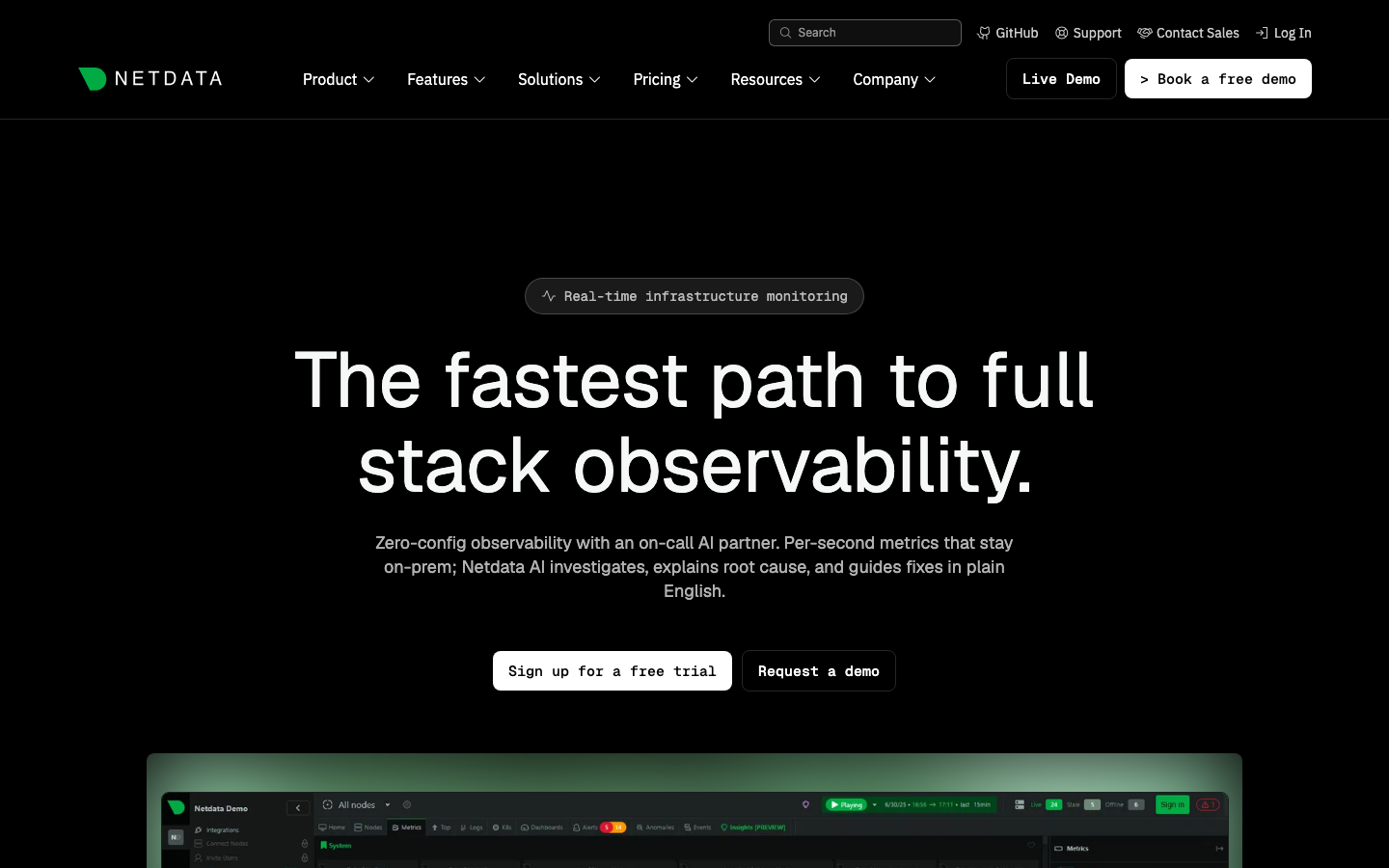Switch to the Dashboards tab in preview
This screenshot has height=868, width=1389.
point(542,827)
